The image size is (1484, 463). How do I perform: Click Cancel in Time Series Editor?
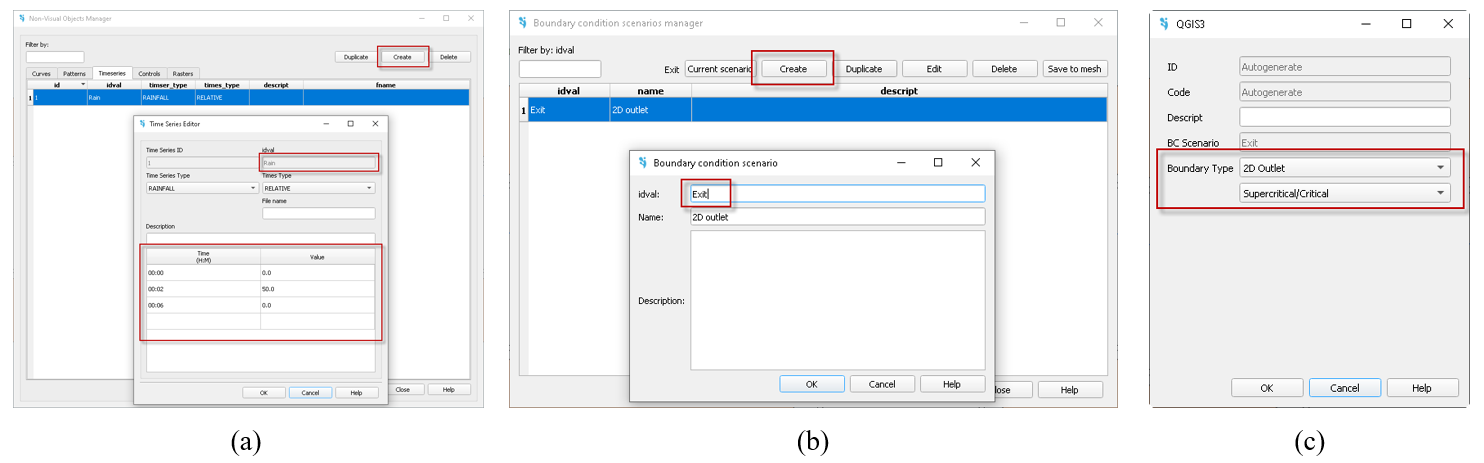310,393
